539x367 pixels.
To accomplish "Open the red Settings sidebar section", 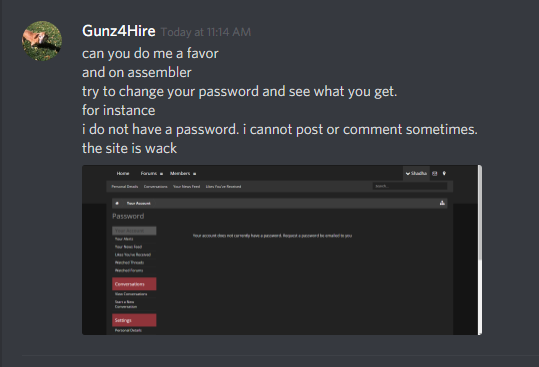I will pyautogui.click(x=134, y=320).
